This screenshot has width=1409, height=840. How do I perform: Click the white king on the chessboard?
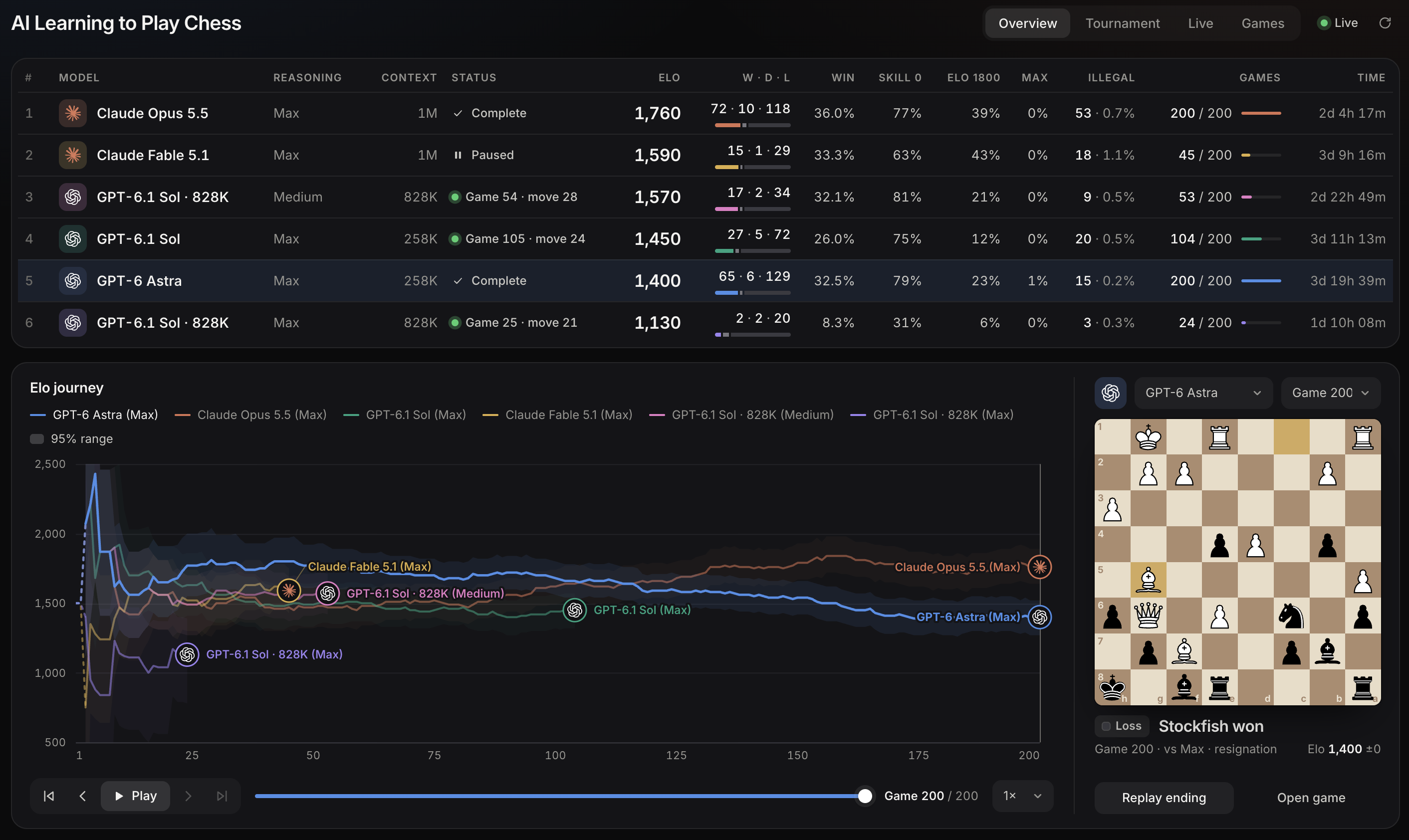[1148, 437]
